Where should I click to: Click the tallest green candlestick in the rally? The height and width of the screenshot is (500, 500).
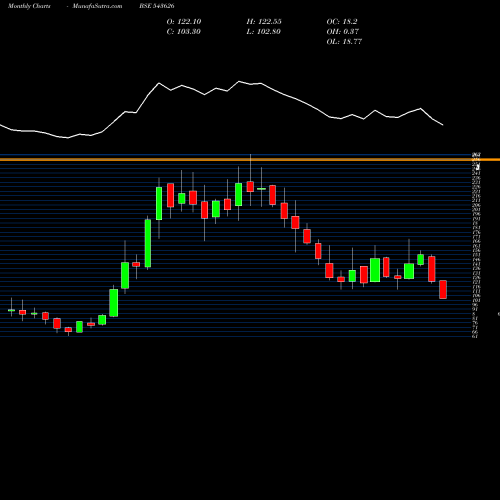tap(148, 243)
